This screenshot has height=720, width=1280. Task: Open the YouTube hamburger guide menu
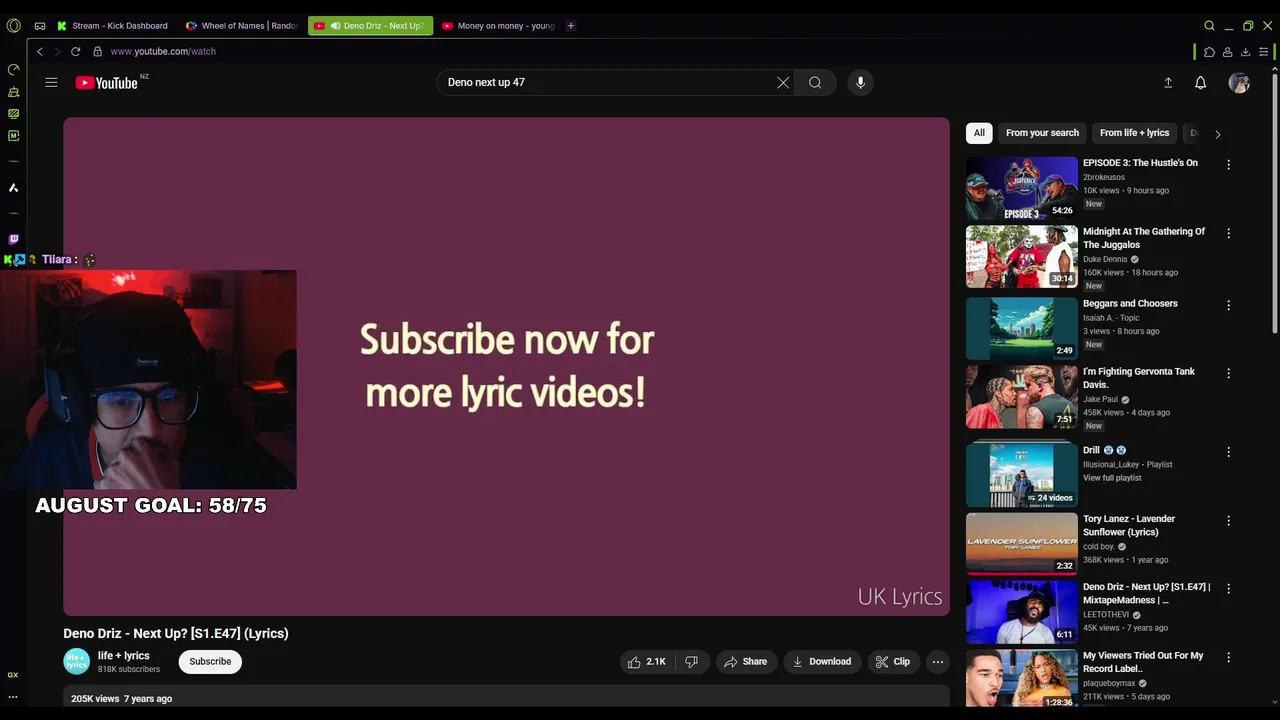(x=51, y=83)
